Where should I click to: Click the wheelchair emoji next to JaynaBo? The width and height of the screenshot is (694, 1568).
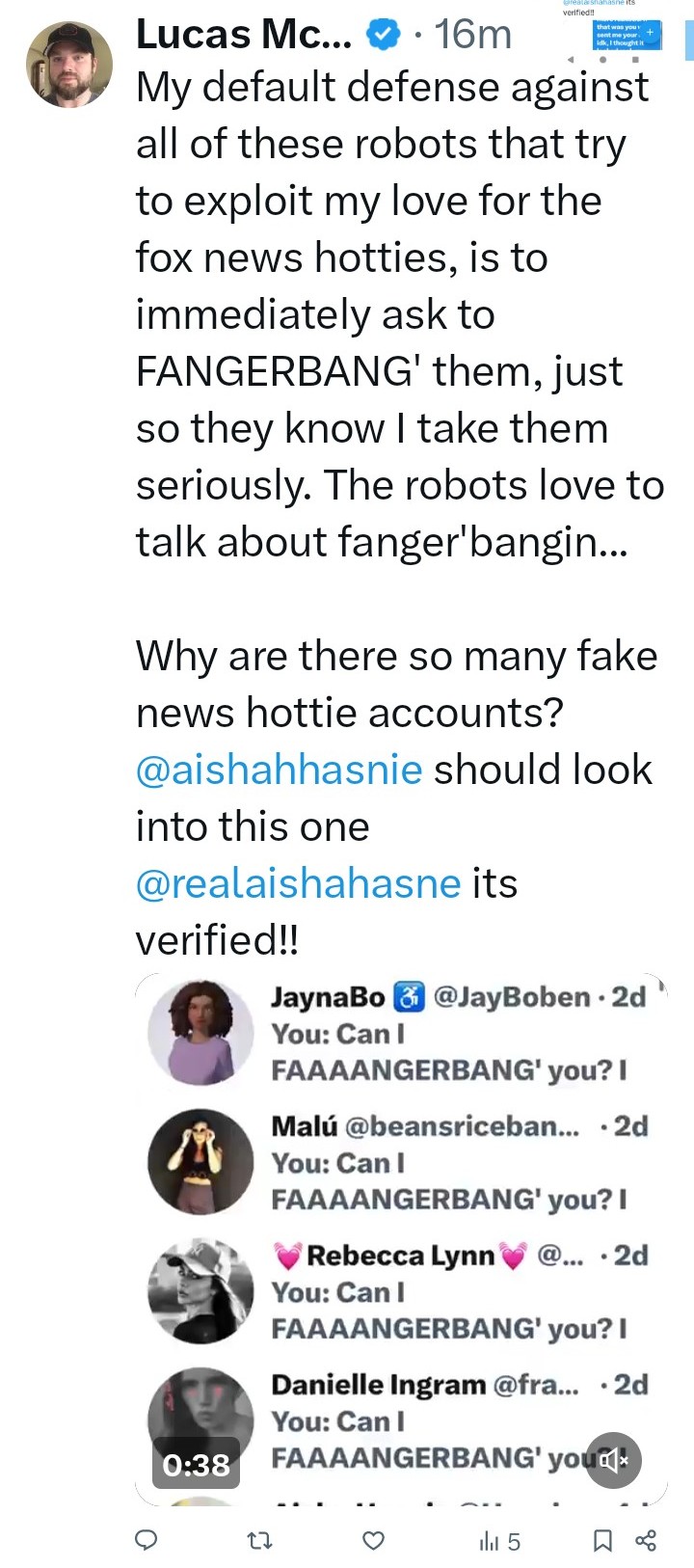coord(411,997)
